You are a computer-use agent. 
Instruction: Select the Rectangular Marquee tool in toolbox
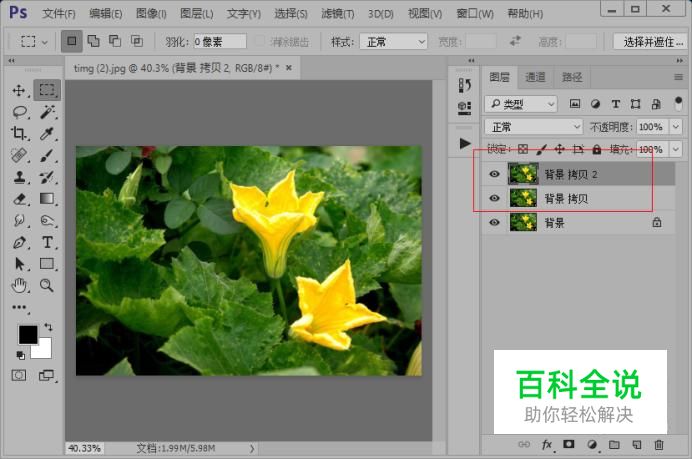(x=47, y=90)
